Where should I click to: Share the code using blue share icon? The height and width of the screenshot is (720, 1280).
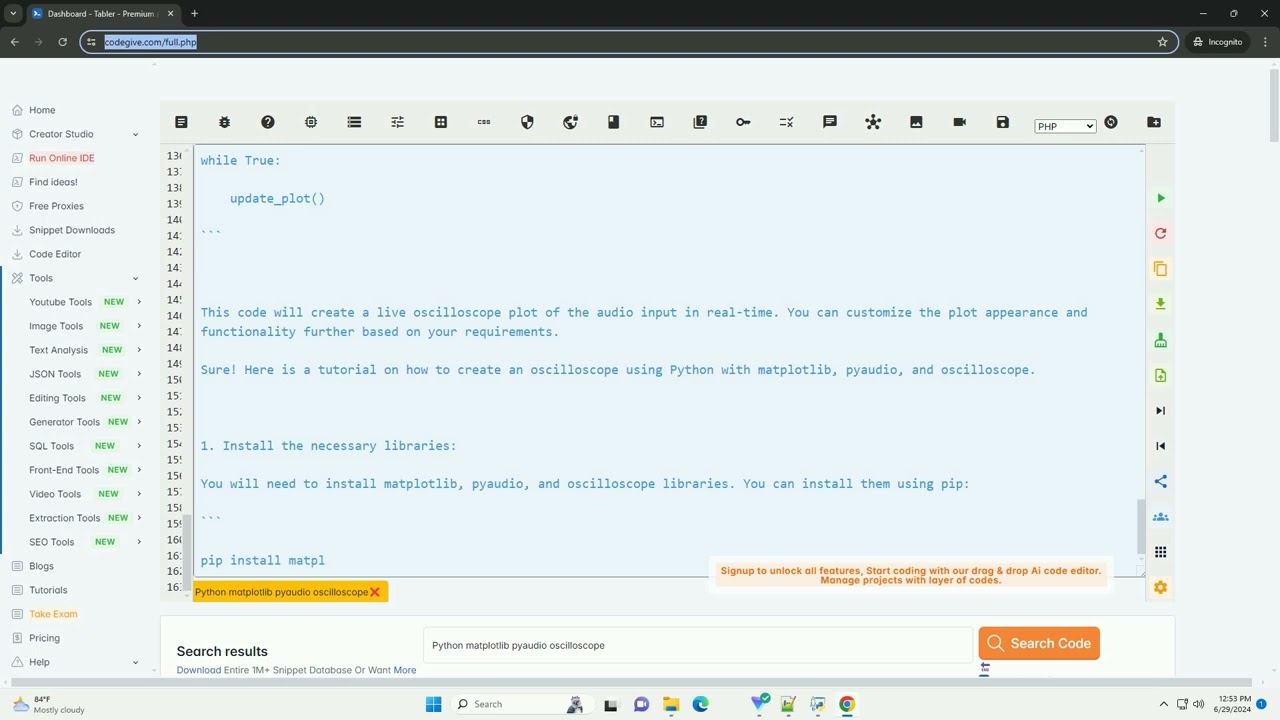[1161, 481]
